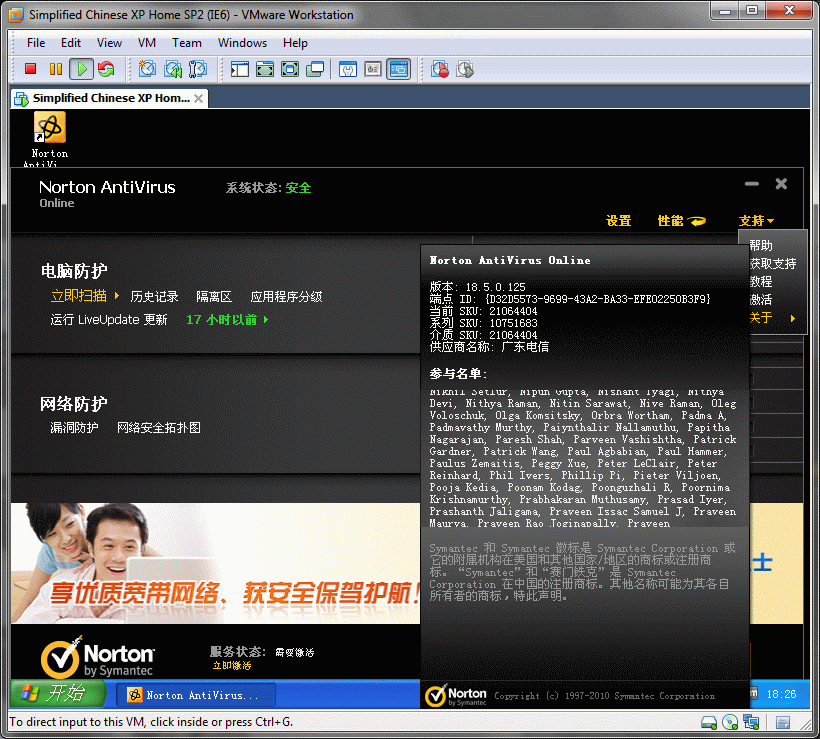820x739 pixels.
Task: Open the 支持 dropdown menu
Action: click(x=756, y=221)
